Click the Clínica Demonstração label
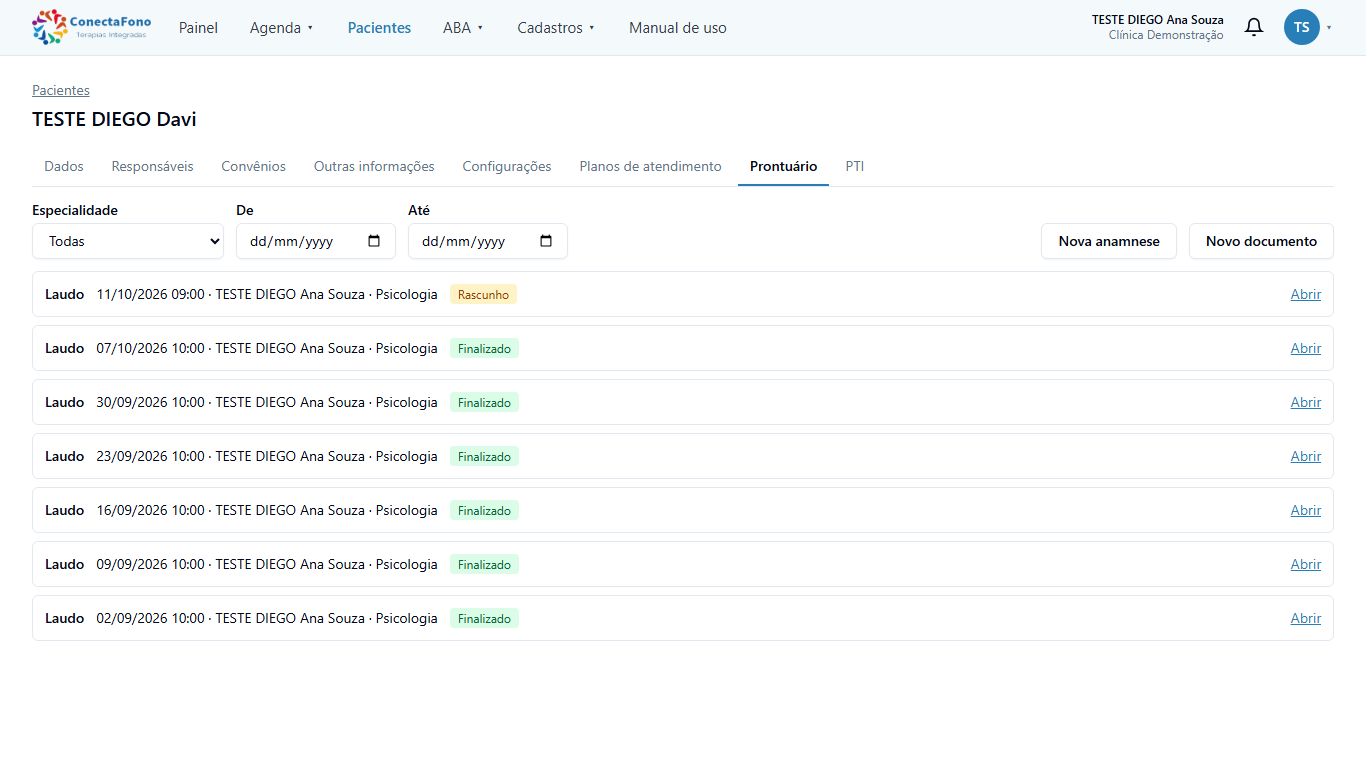This screenshot has height=768, width=1366. [1166, 35]
